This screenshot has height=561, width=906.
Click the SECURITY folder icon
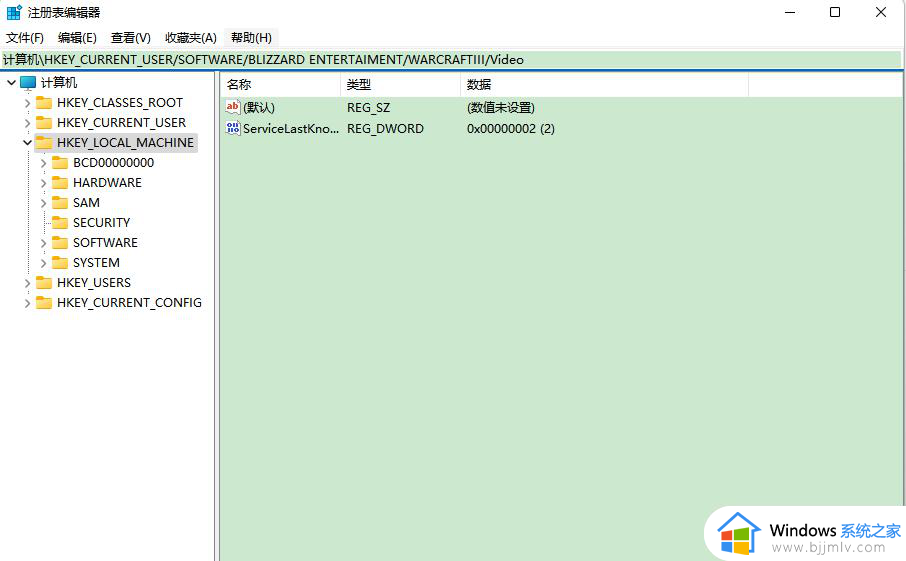[x=60, y=223]
